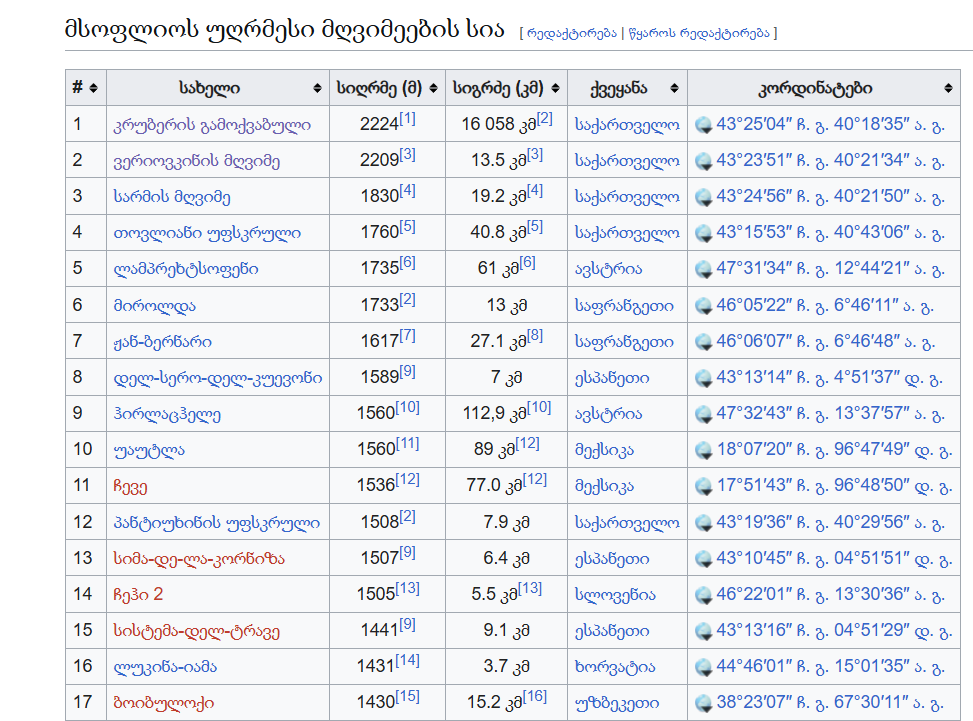
Task: Open ჟან-ბერნარი cave link
Action: point(163,342)
